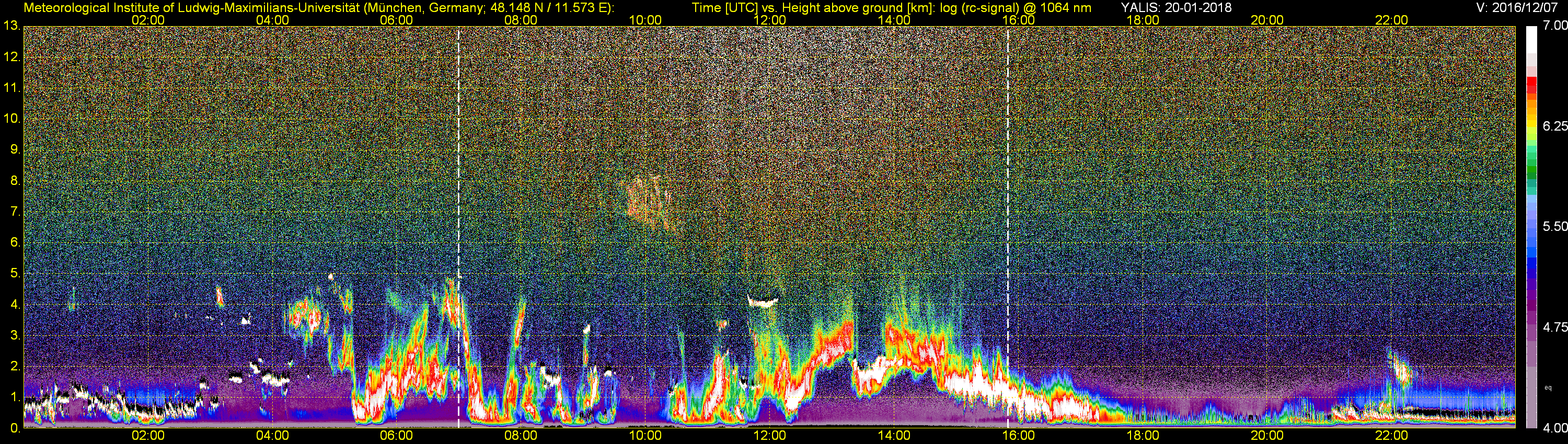Click the 18:00 label on the bottom time axis
This screenshot has width=1568, height=444.
pos(1143,436)
